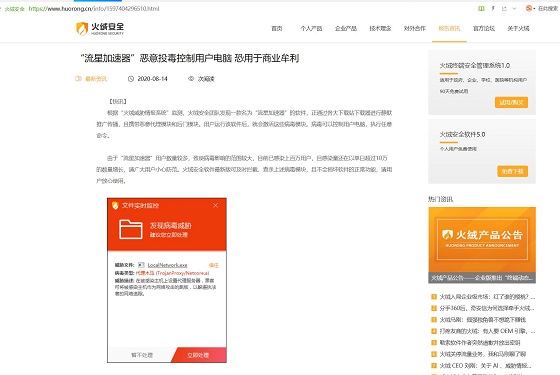Click the 【快讯】 label in article

[x=118, y=102]
